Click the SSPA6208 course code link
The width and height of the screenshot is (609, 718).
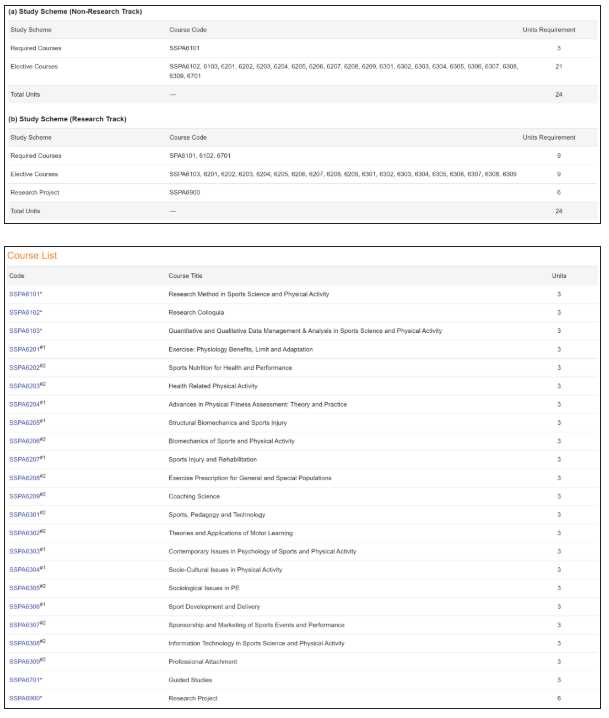pyautogui.click(x=25, y=478)
